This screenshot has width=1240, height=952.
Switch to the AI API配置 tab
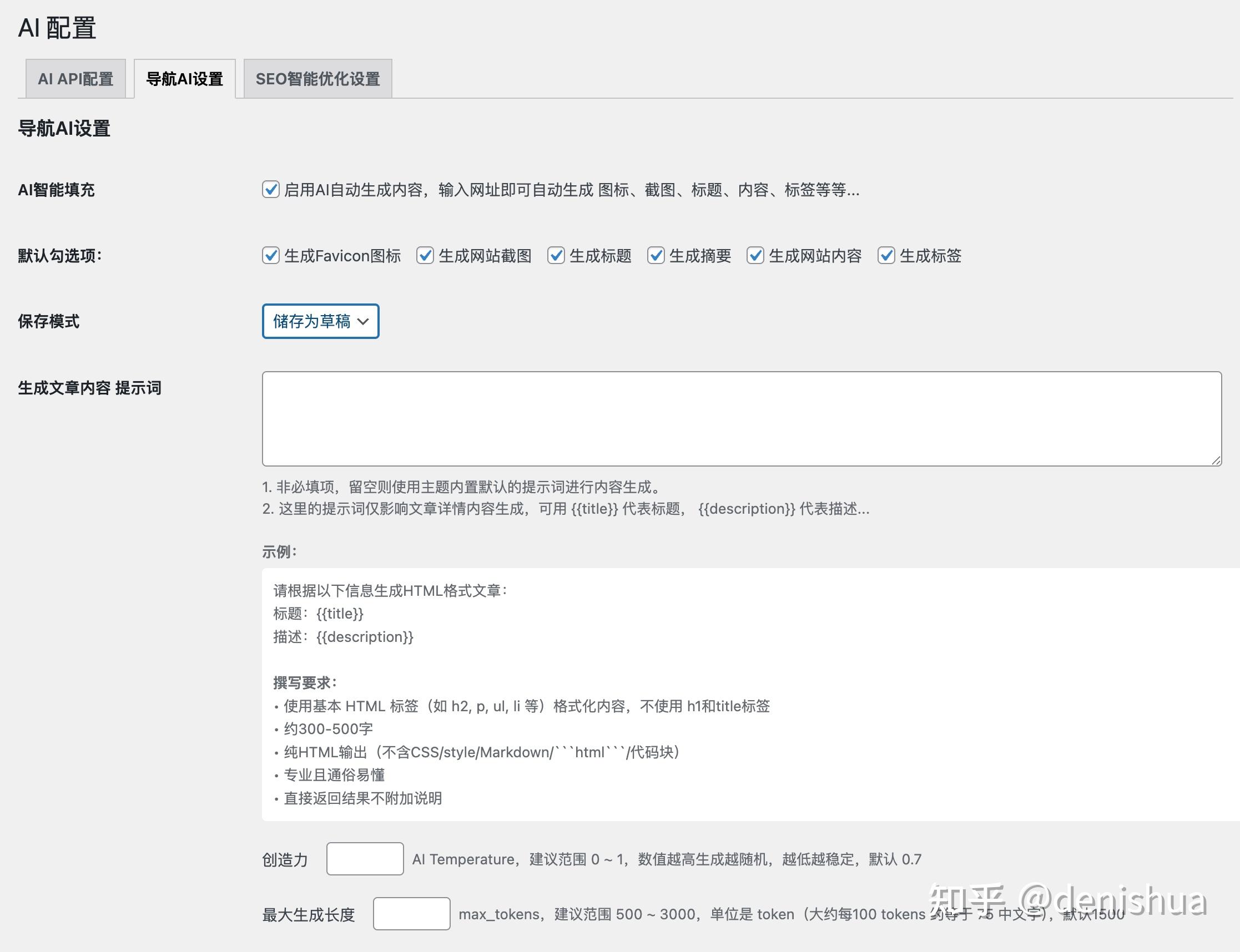click(x=75, y=79)
